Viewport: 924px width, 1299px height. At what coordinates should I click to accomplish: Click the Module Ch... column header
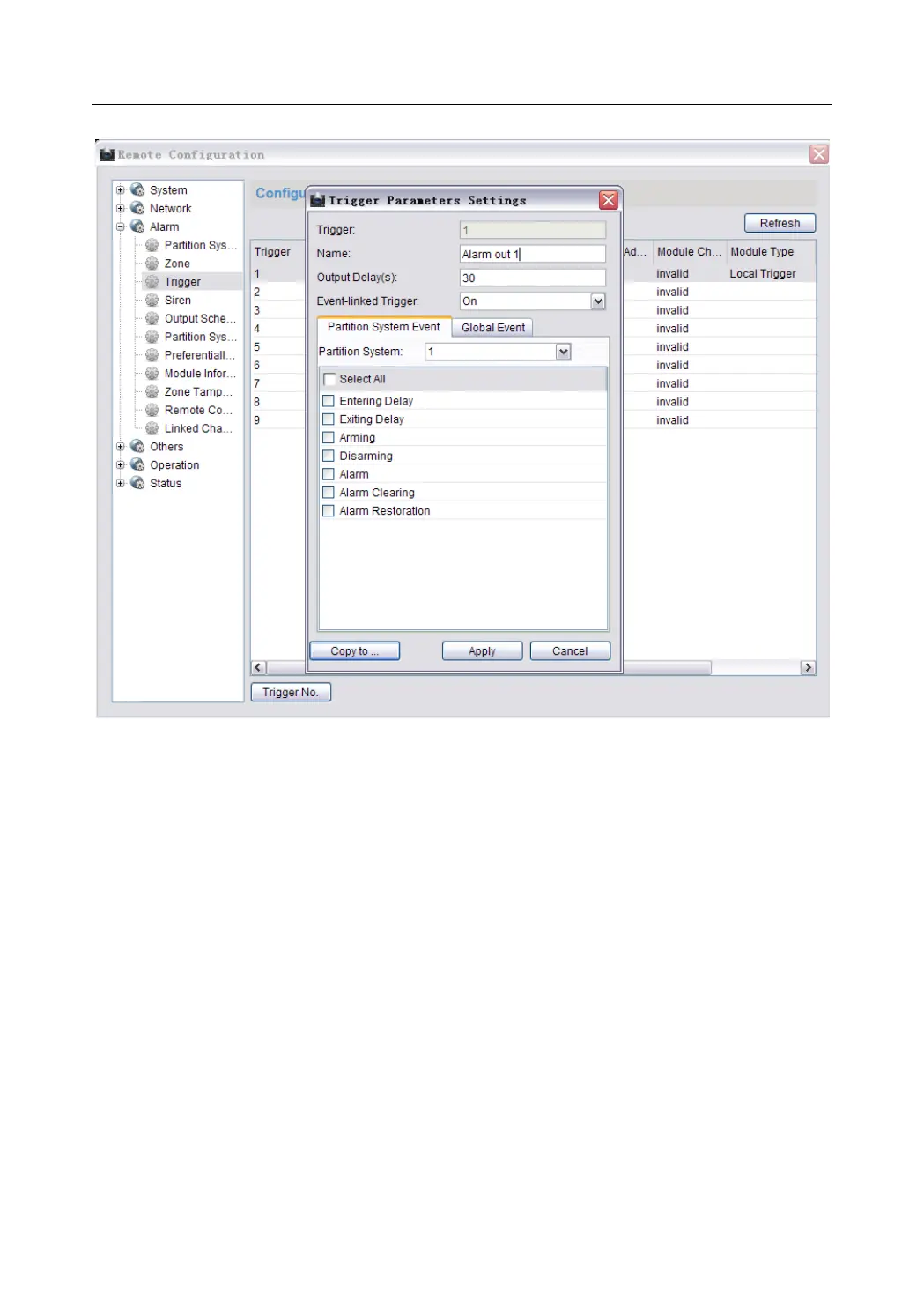point(689,252)
